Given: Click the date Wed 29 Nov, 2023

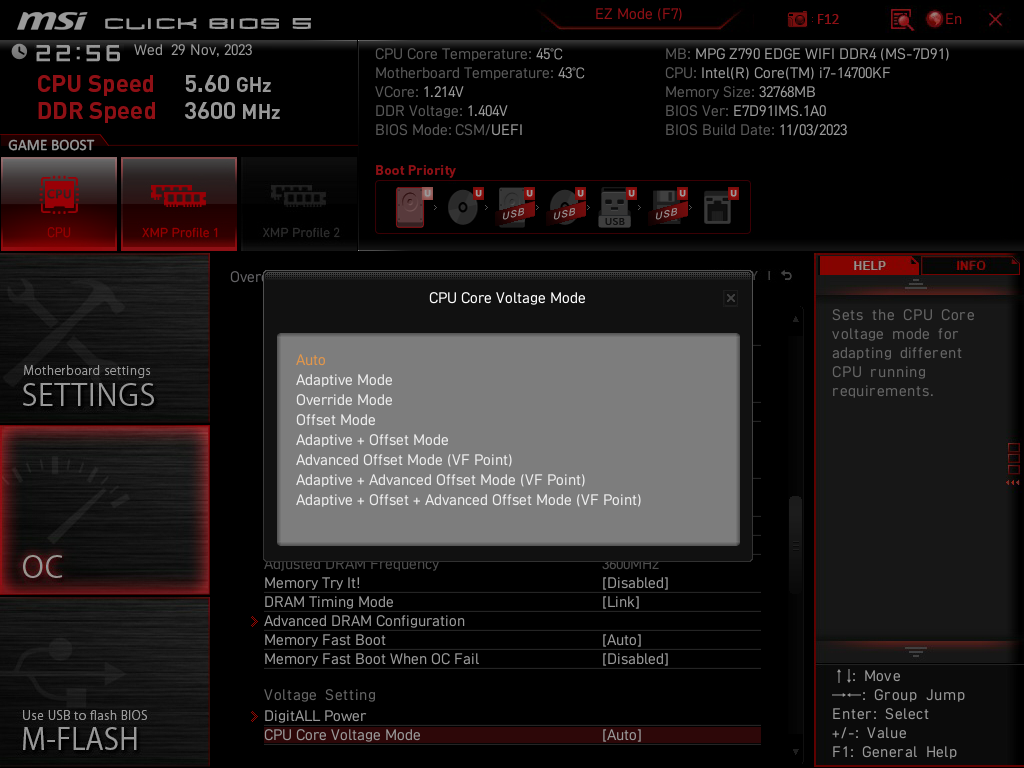Looking at the screenshot, I should click(193, 50).
